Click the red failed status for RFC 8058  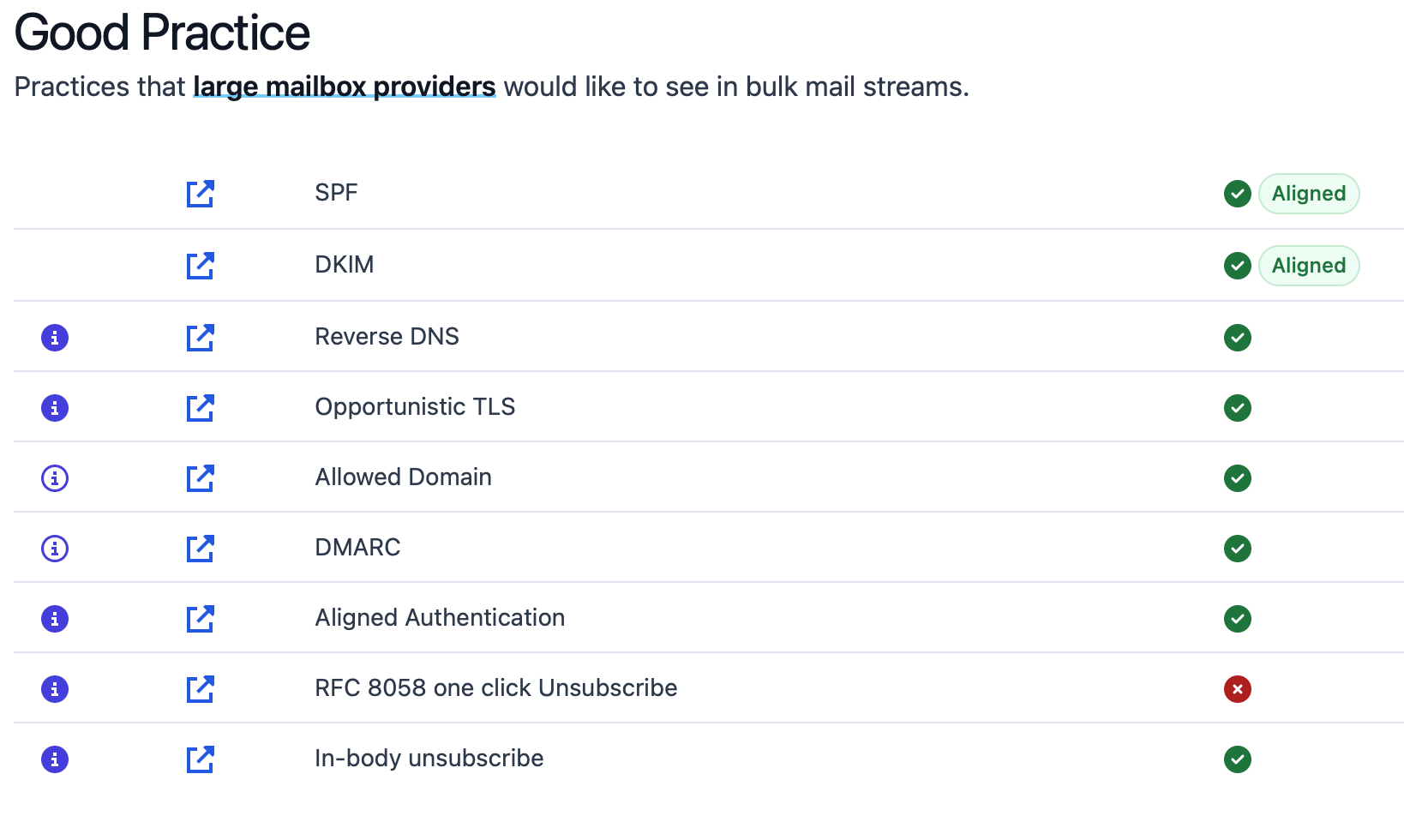click(1237, 689)
